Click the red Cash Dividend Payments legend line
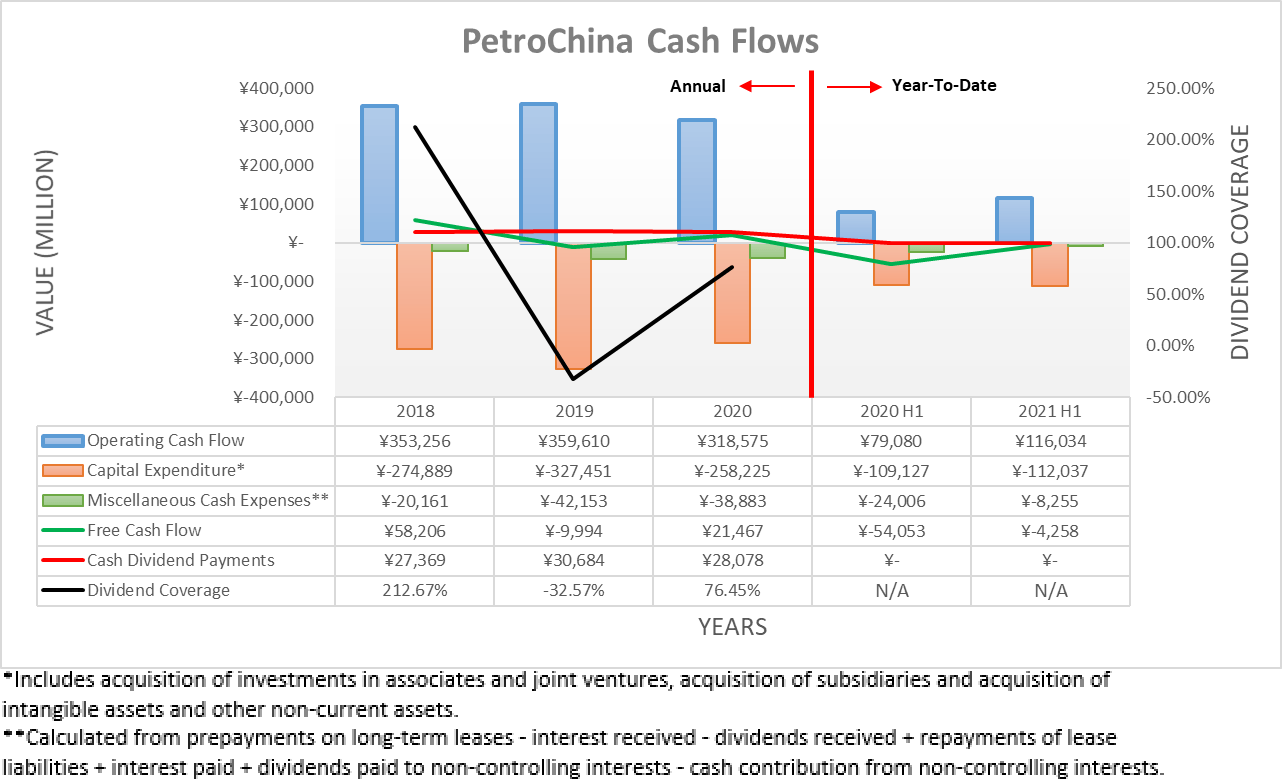 point(63,561)
